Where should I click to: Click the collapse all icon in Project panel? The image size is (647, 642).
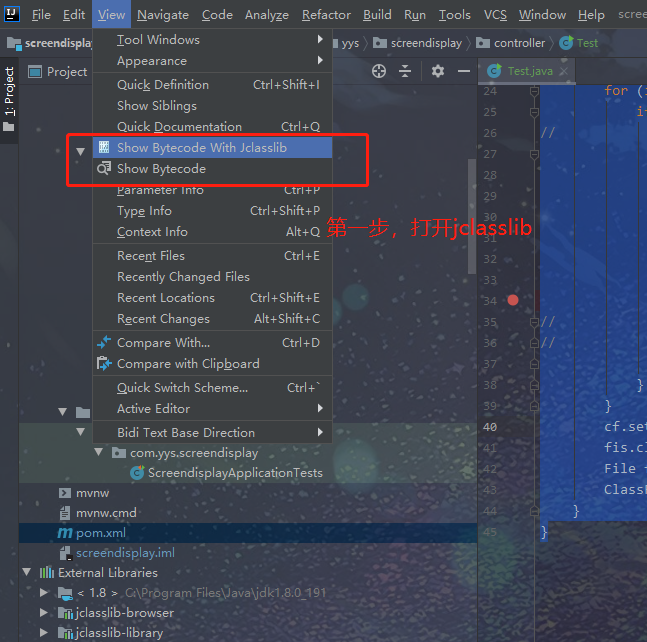click(x=405, y=71)
